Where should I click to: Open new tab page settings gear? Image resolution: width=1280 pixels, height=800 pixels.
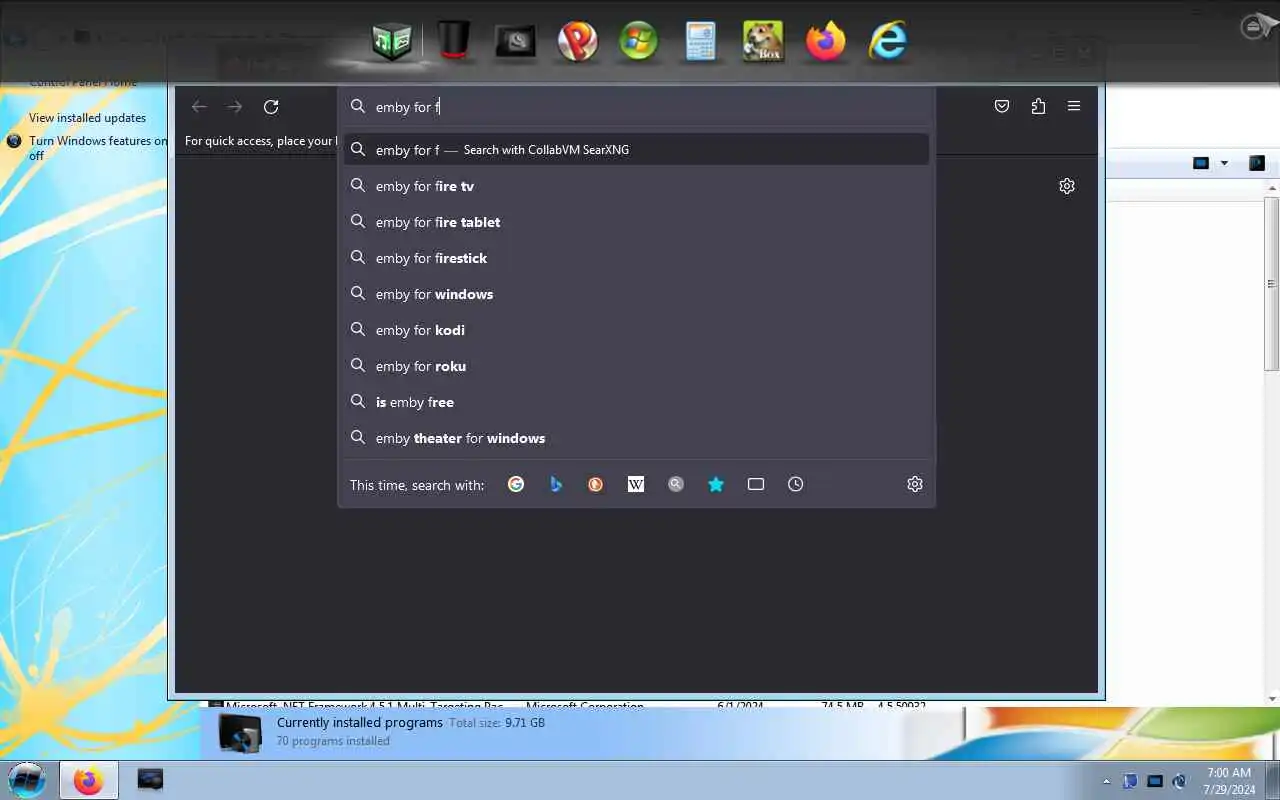(1067, 186)
